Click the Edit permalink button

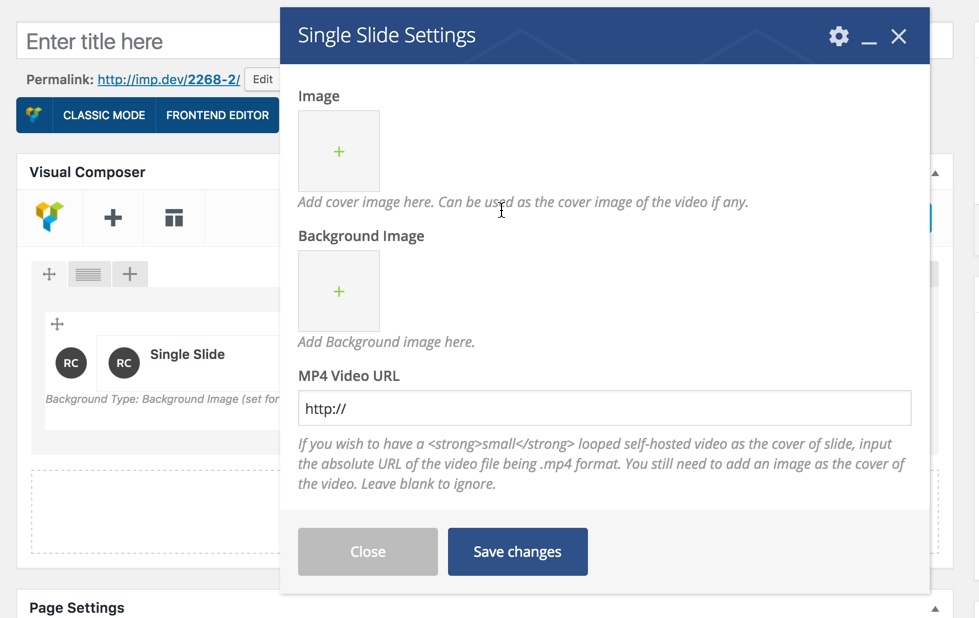click(262, 80)
